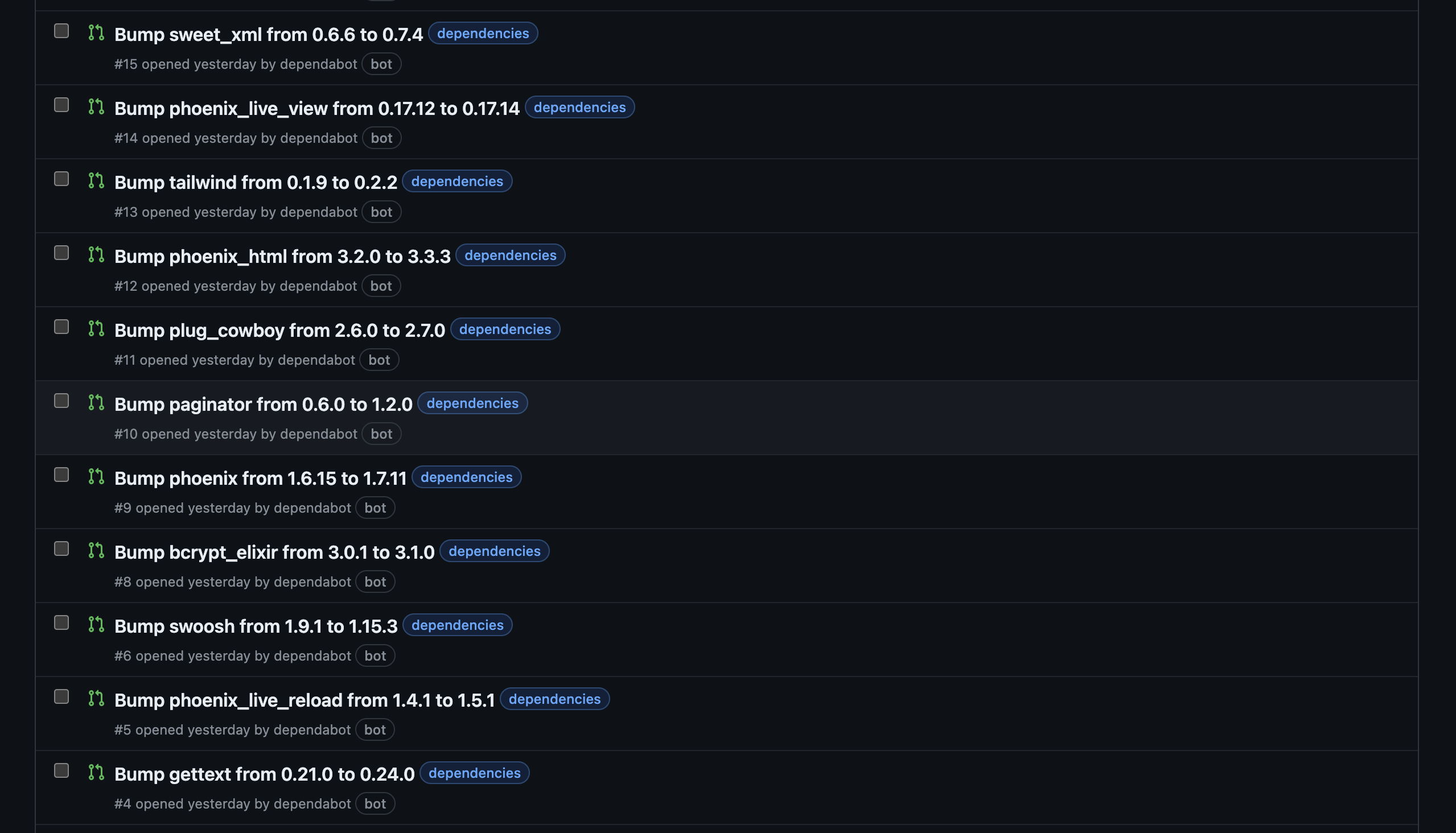Click the open PR icon beside phoenix_live_view bump
Viewport: 1456px width, 833px height.
click(96, 106)
